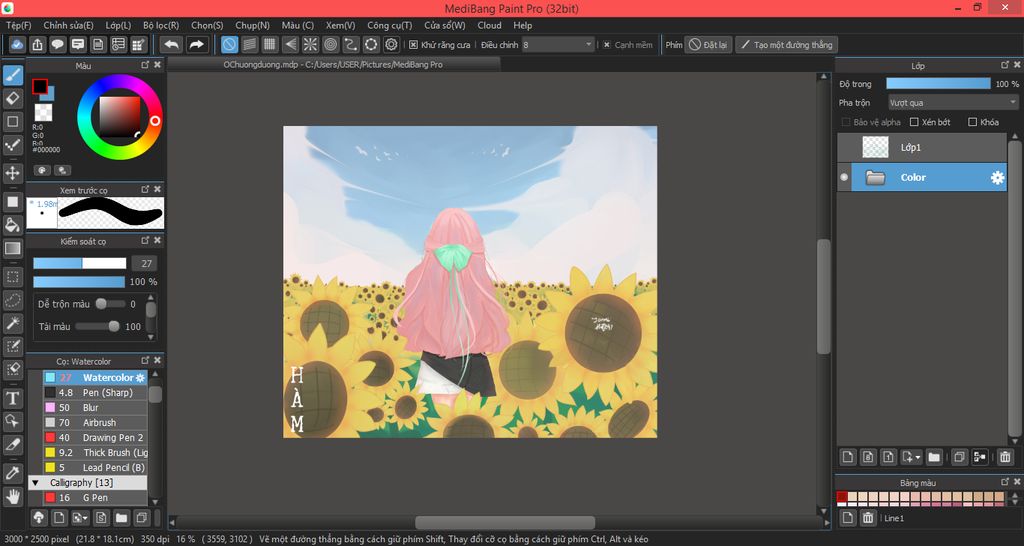The image size is (1024, 546).
Task: Select the Hand pan tool
Action: click(12, 496)
